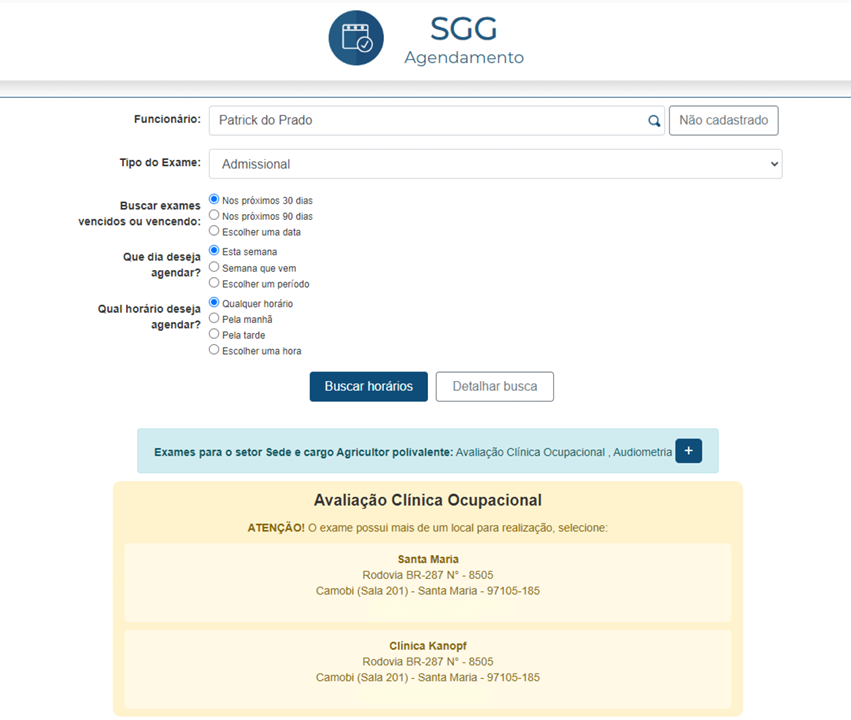Screen dimensions: 851x720
Task: Select 'Semana que vem' radio button
Action: 214,267
